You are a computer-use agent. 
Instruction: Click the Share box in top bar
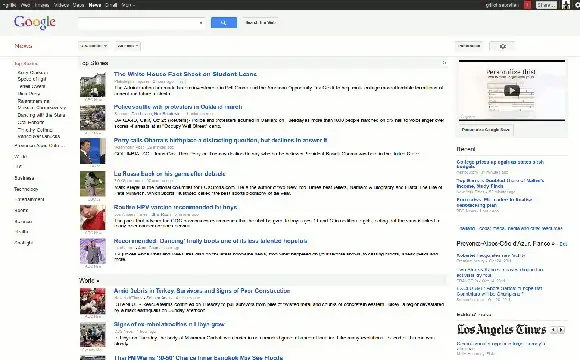[x=546, y=5]
